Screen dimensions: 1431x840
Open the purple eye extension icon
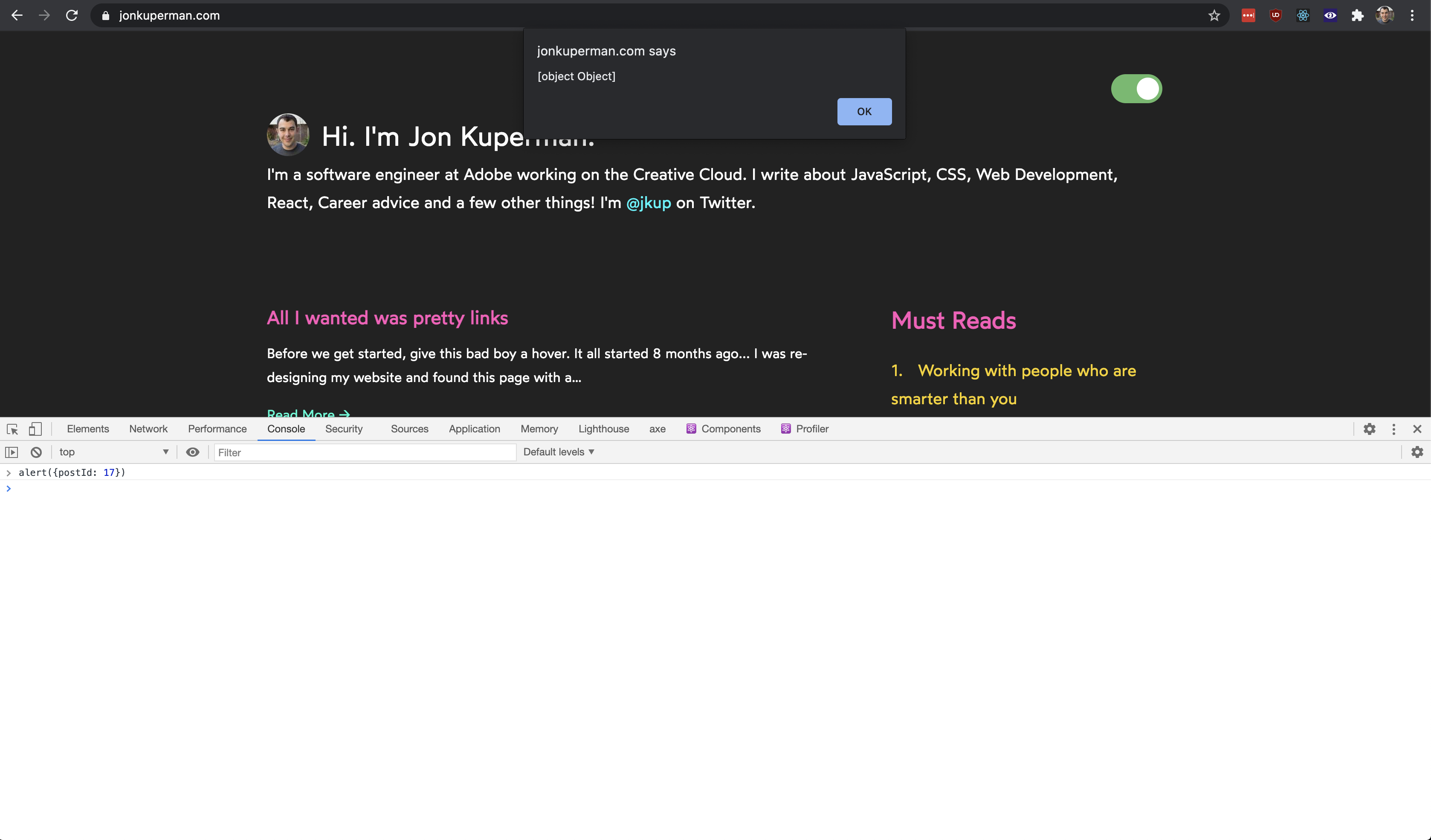pos(1330,15)
